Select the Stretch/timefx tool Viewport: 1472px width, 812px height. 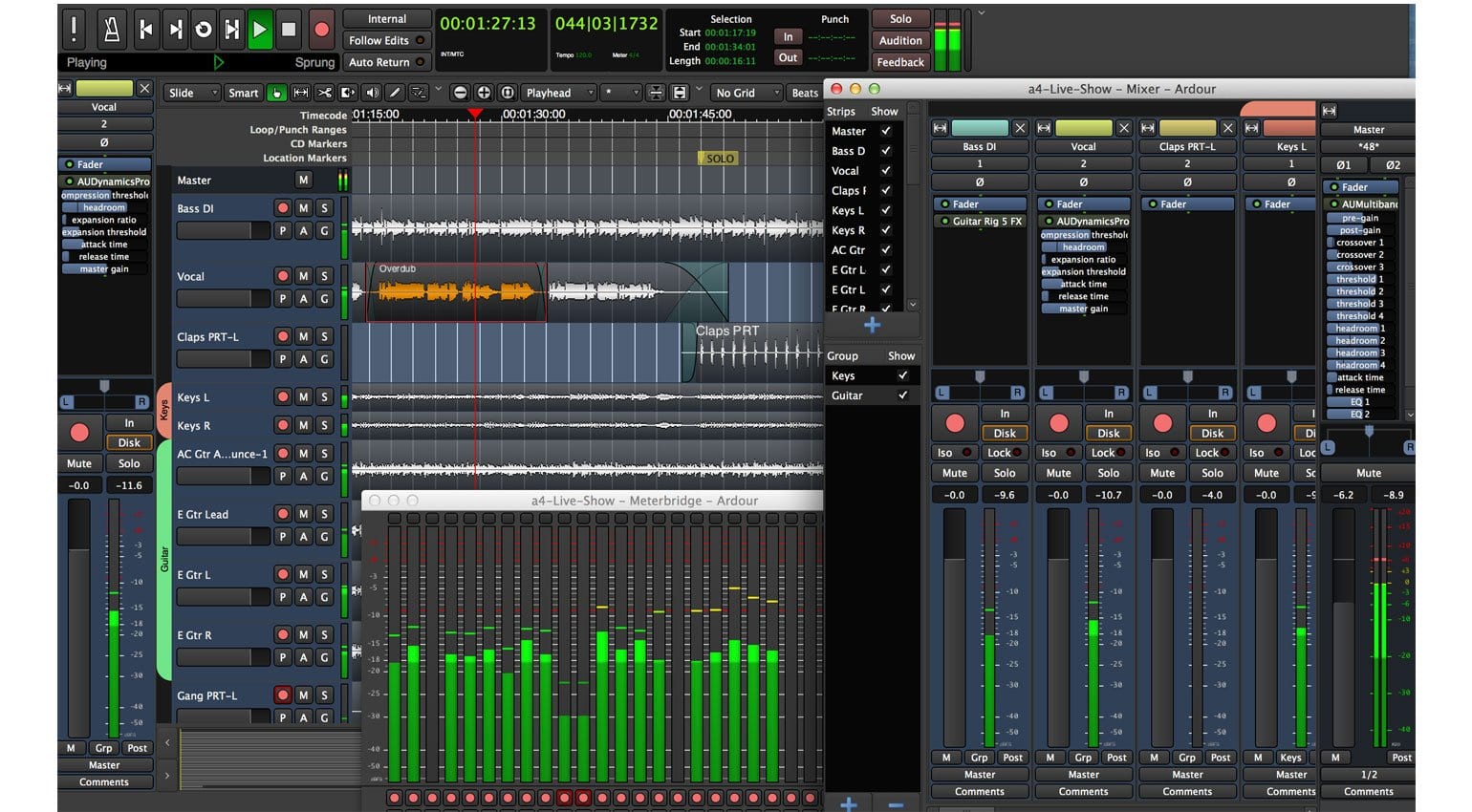(x=348, y=93)
